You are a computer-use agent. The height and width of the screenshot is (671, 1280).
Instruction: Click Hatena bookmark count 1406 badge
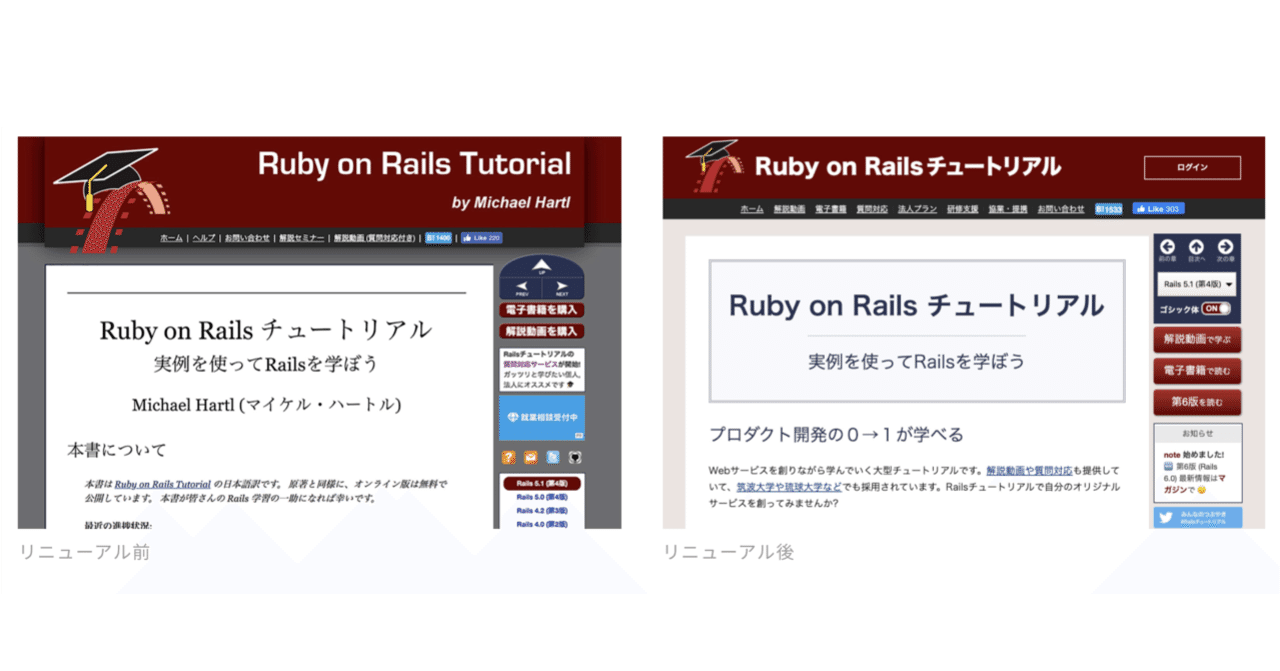[438, 238]
